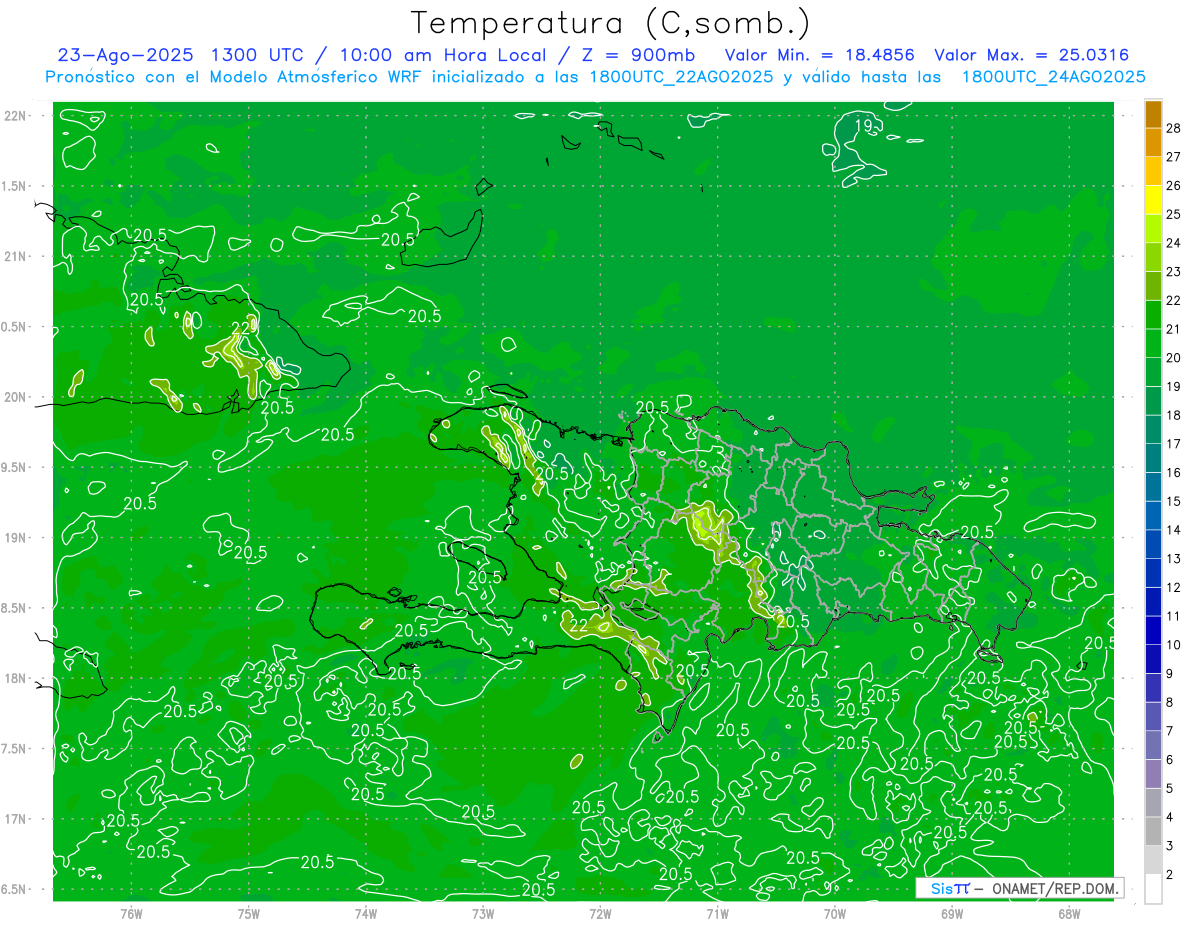Viewport: 1200px width, 927px height.
Task: Click the title "Temperatura (C,somb.)"
Action: 611,23
